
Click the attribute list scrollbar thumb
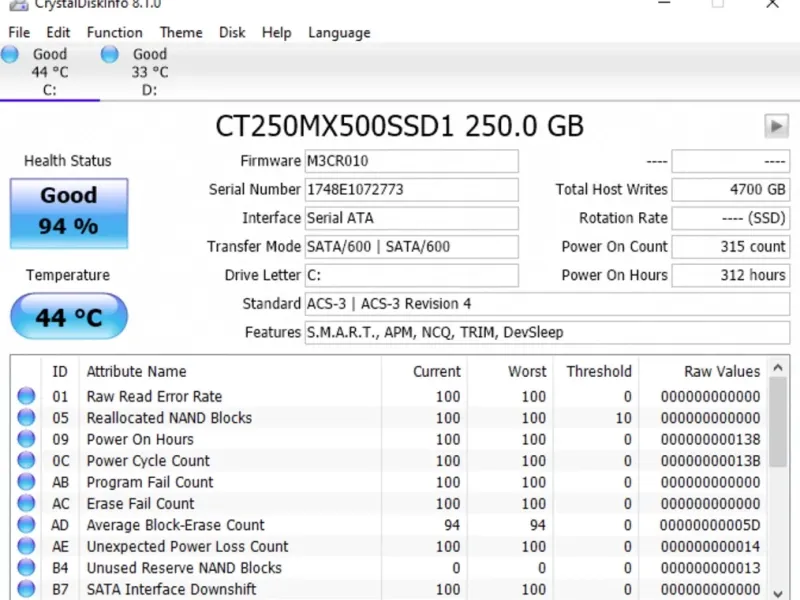coord(778,422)
